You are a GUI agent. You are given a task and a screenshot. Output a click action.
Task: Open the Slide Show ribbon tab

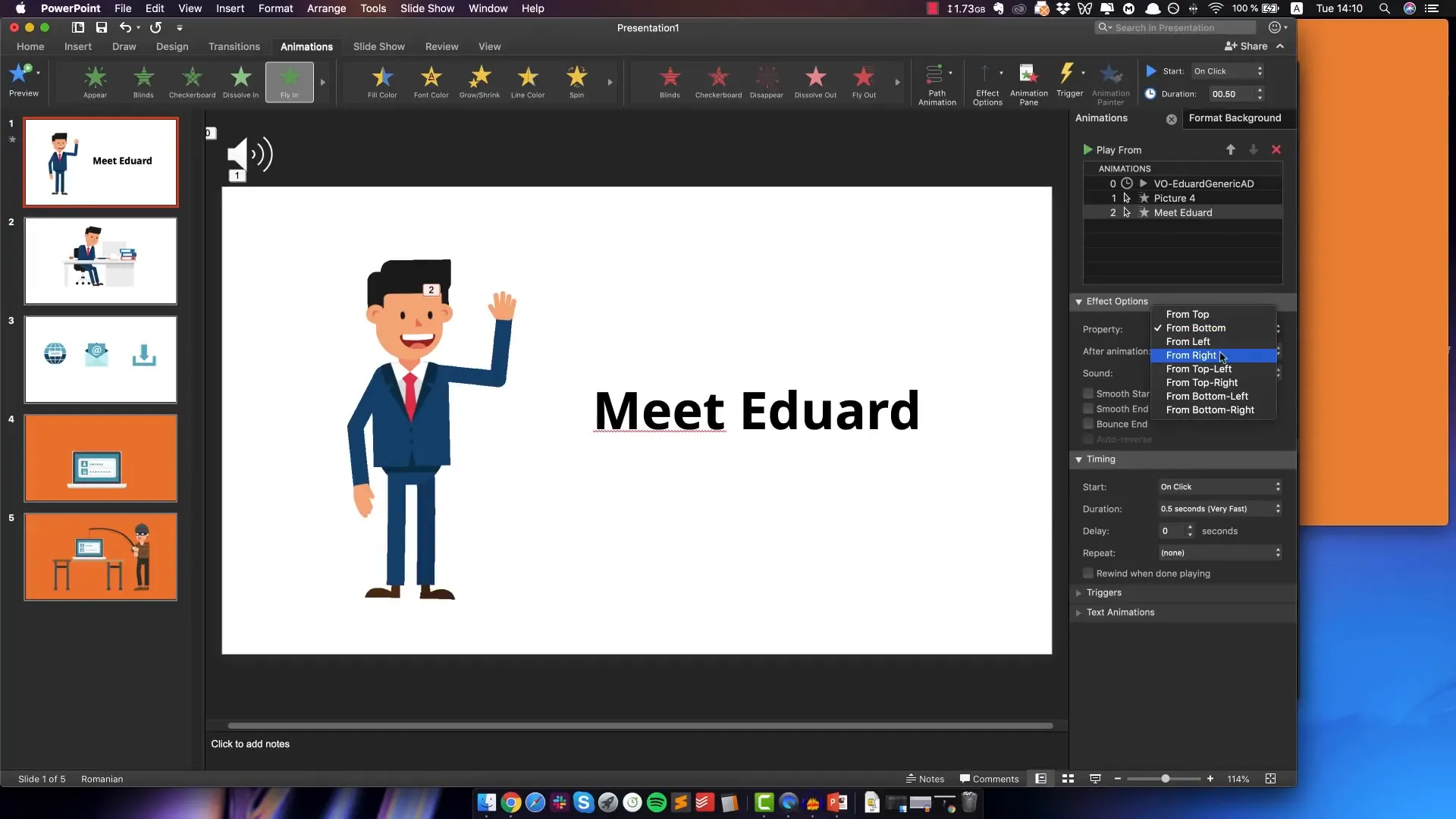378,46
